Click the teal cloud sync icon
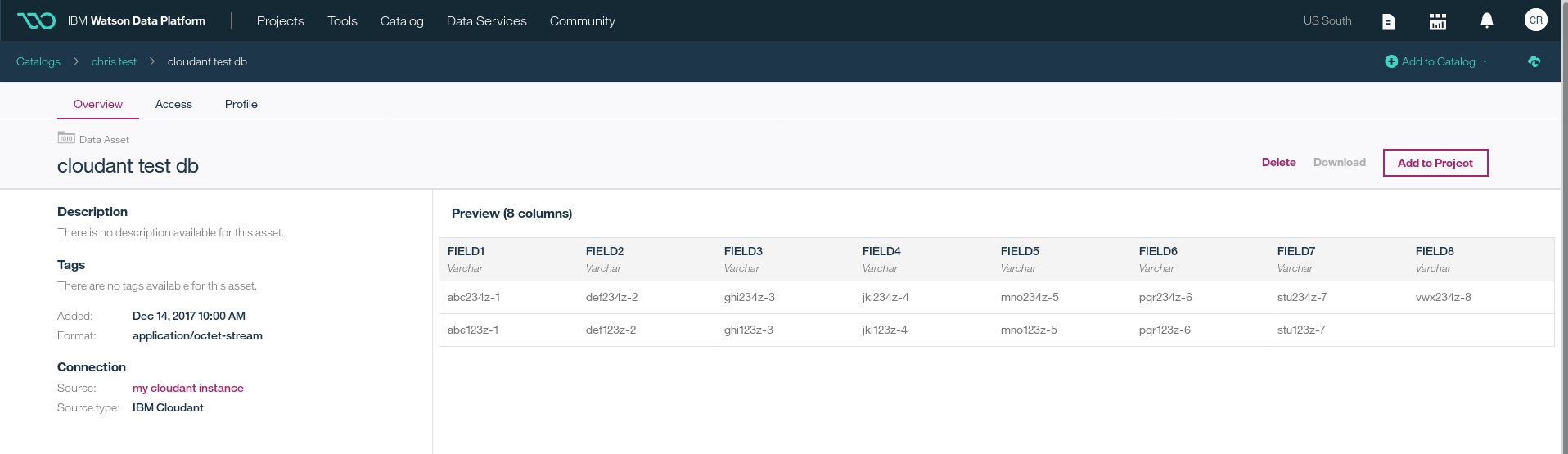This screenshot has height=454, width=1568. tap(1534, 61)
